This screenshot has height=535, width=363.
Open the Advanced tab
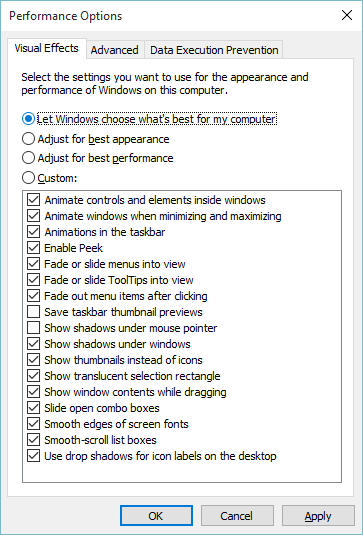pyautogui.click(x=115, y=50)
